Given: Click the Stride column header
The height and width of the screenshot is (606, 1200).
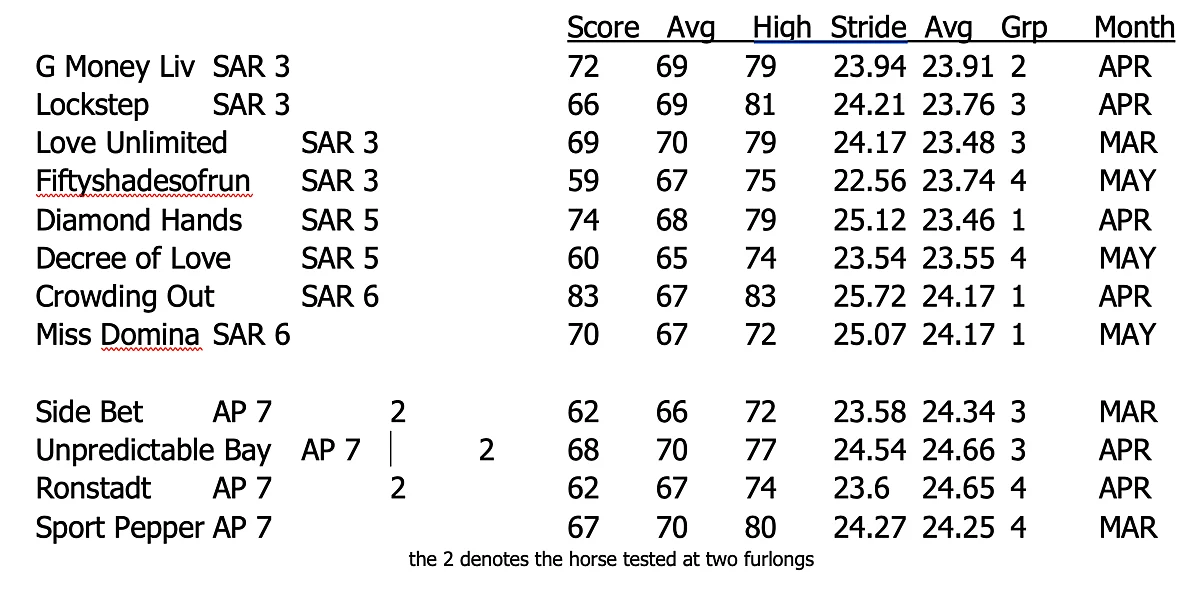Looking at the screenshot, I should coord(868,28).
